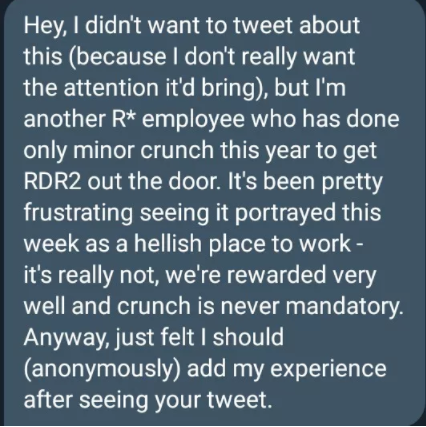
Task: Click the word "Anyway," in the message
Action: pyautogui.click(x=65, y=338)
